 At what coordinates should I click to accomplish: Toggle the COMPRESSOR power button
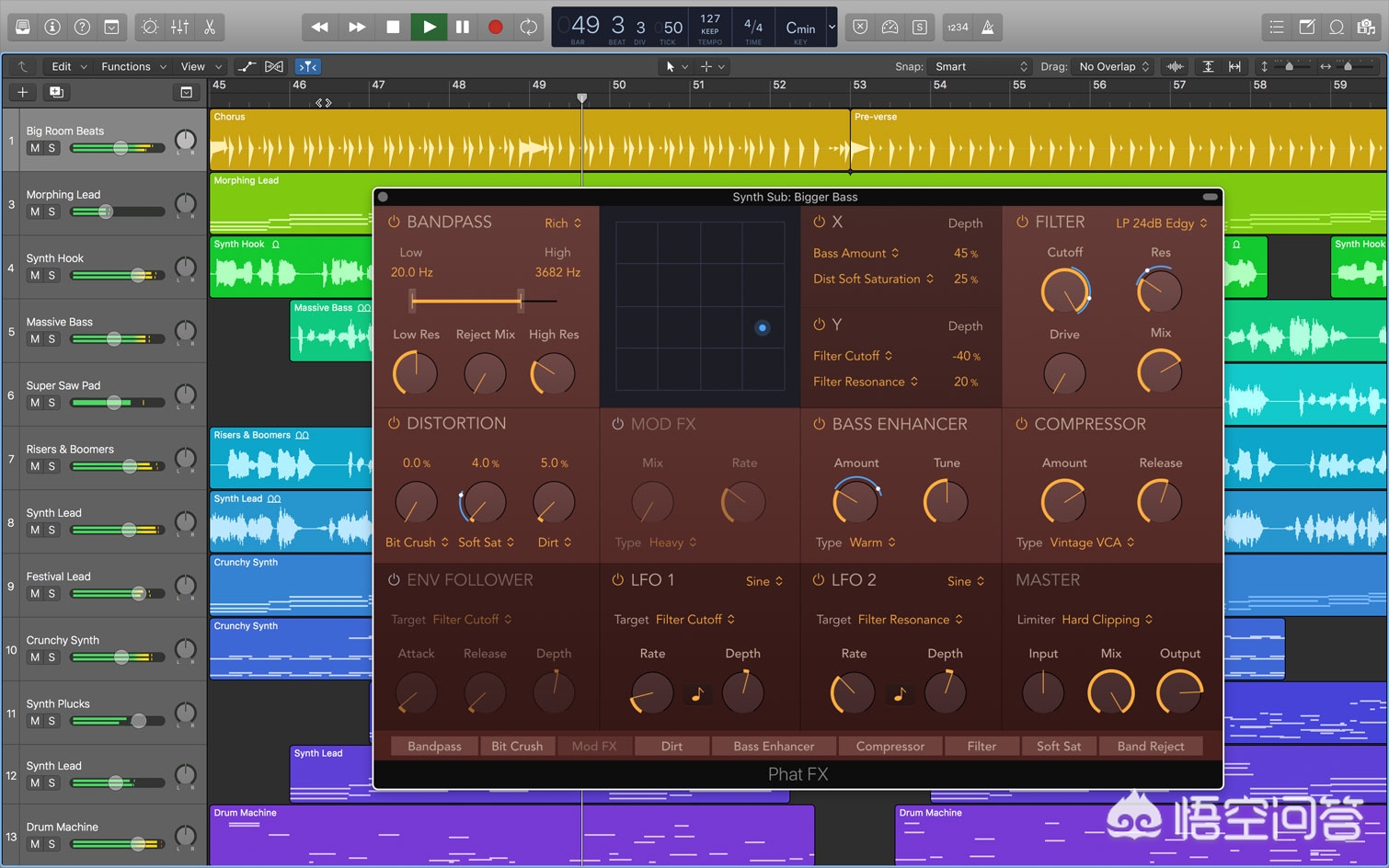pos(1021,424)
